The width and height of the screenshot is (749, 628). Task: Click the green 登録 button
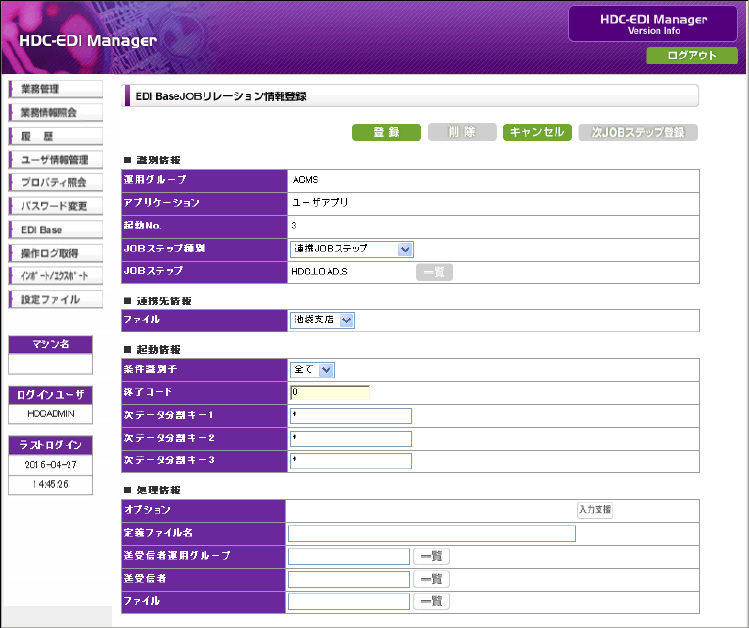[x=386, y=132]
